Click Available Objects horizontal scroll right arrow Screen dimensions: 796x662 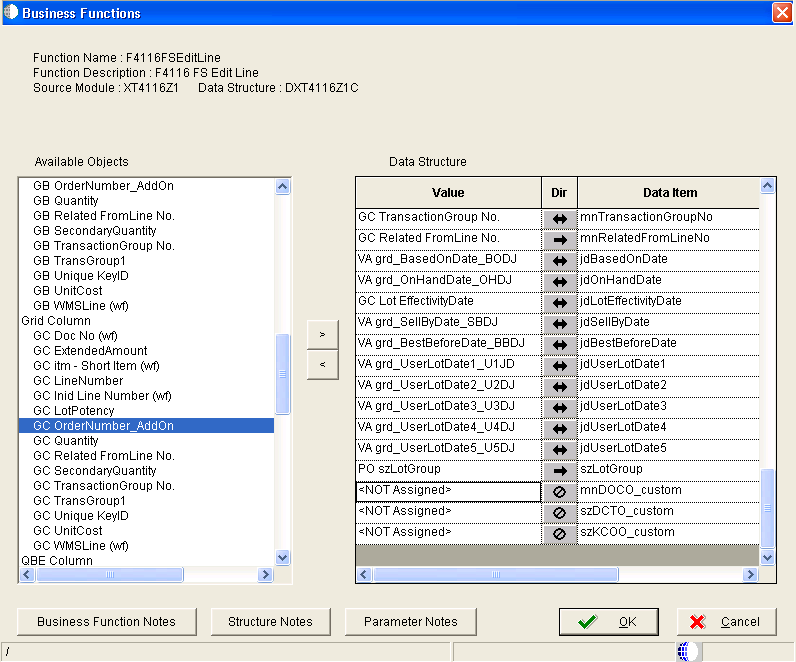click(x=265, y=575)
